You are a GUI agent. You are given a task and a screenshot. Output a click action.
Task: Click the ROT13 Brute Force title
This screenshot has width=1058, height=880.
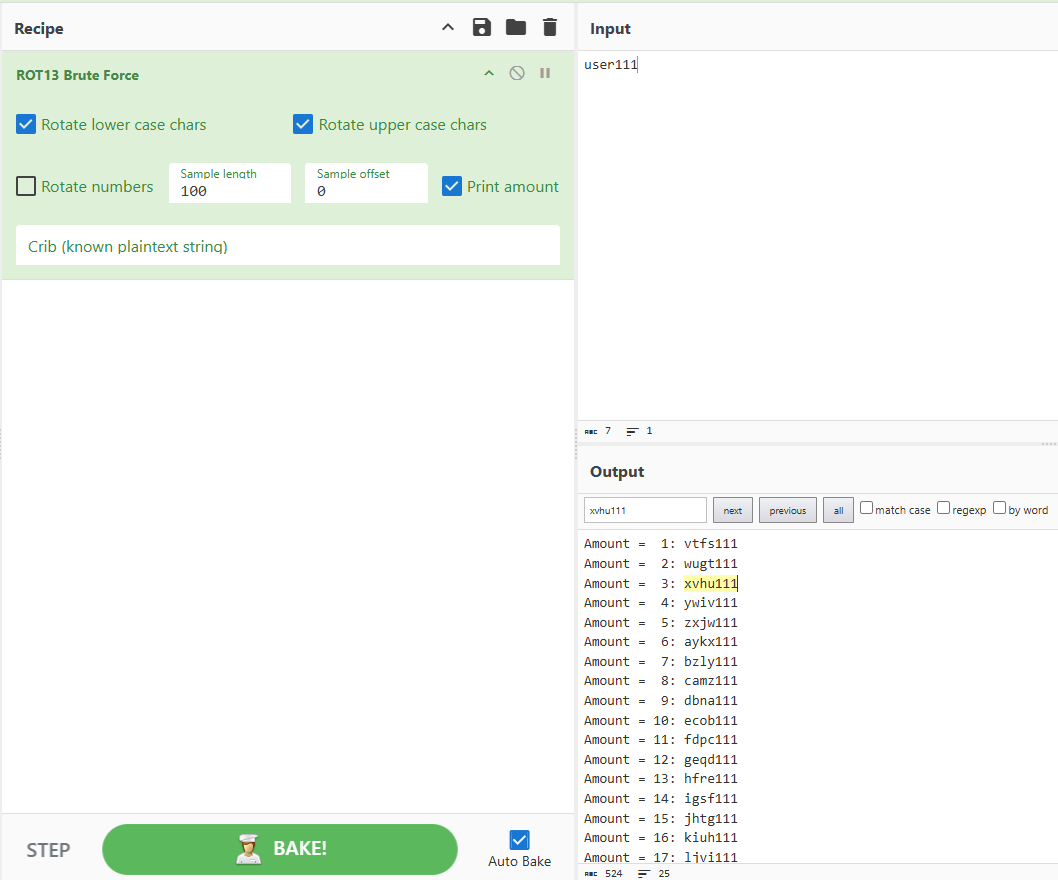pyautogui.click(x=78, y=75)
